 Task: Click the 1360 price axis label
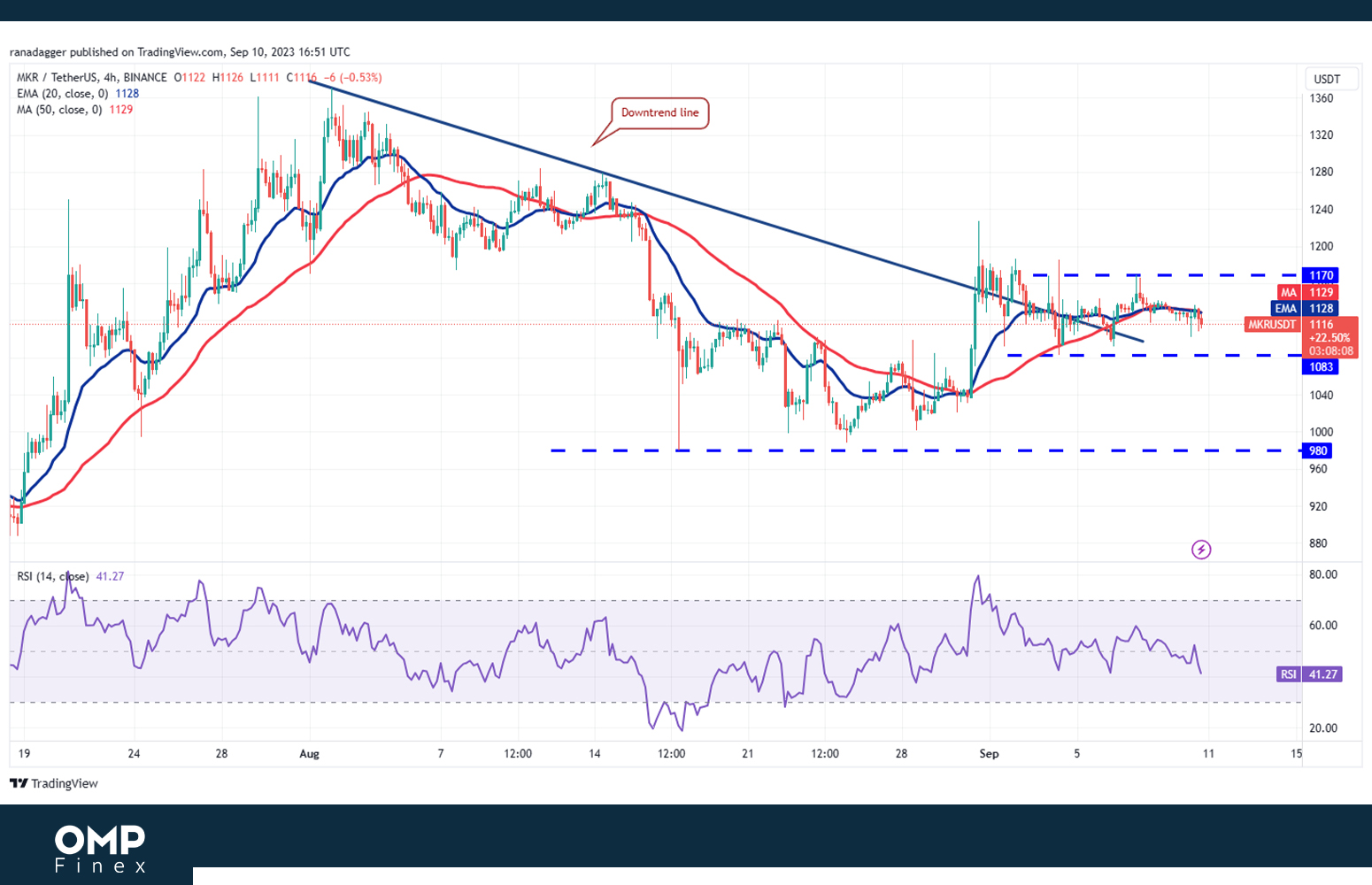click(x=1322, y=98)
